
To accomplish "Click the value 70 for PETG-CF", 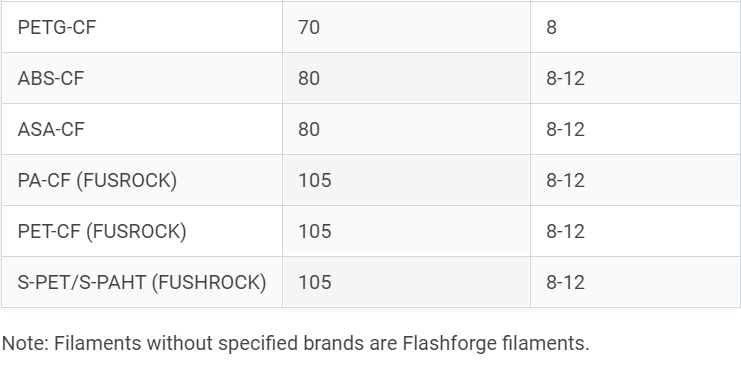I will tap(309, 27).
